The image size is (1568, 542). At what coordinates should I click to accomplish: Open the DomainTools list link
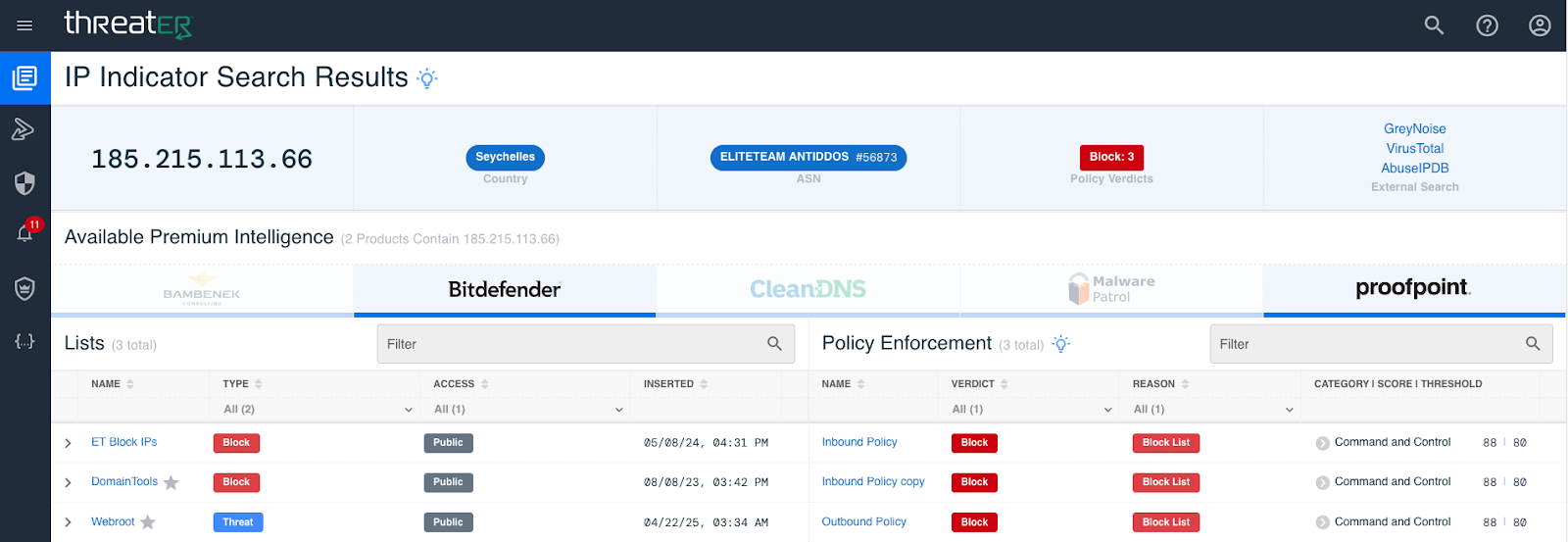(124, 481)
